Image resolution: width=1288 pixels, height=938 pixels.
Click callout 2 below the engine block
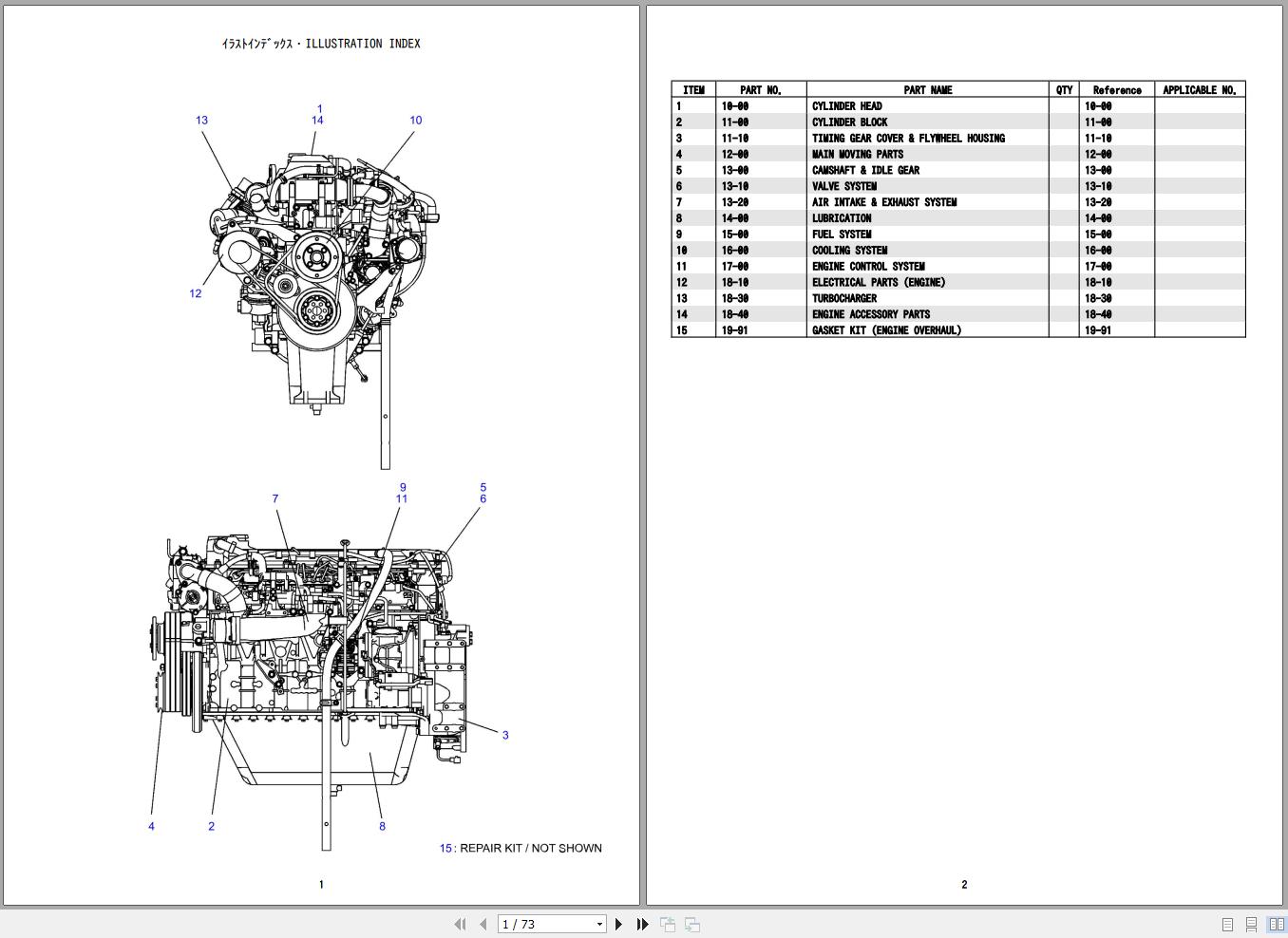[x=212, y=826]
